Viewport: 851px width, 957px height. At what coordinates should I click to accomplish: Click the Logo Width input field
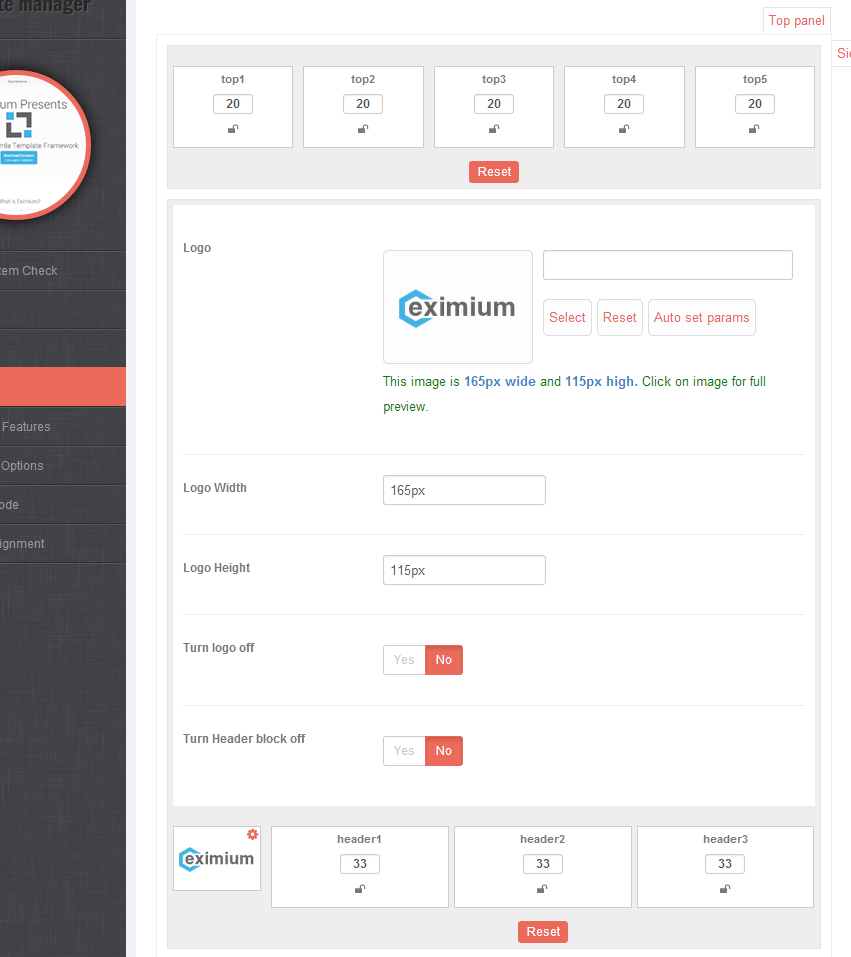click(x=465, y=490)
